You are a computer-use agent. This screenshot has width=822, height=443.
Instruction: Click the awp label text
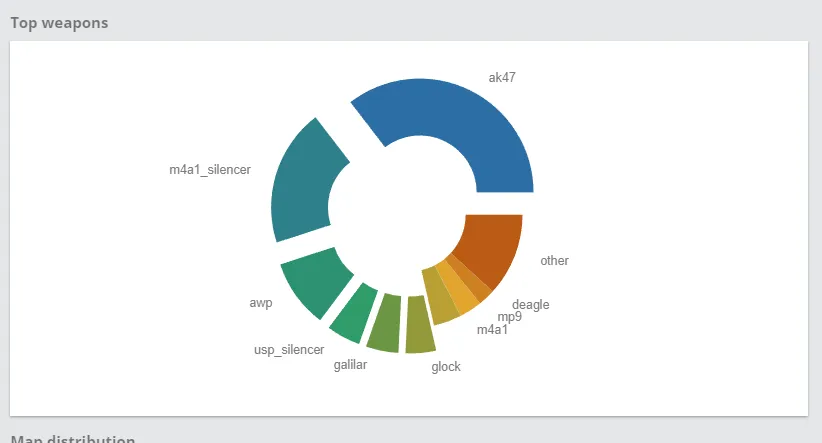[x=261, y=303]
